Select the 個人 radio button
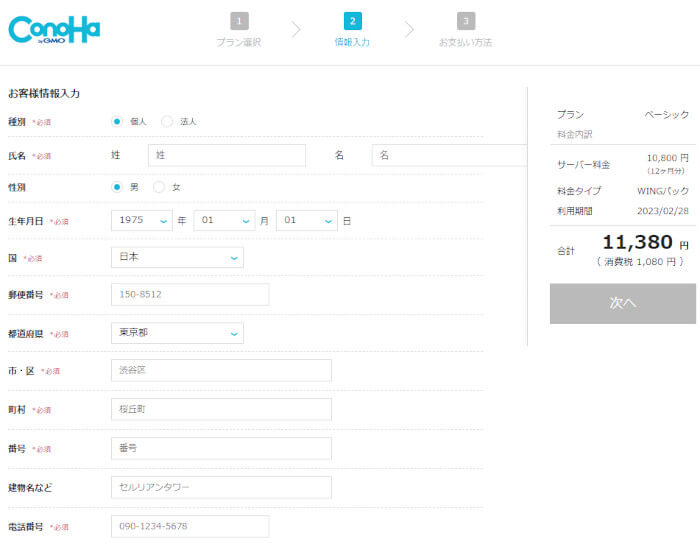 pos(117,121)
